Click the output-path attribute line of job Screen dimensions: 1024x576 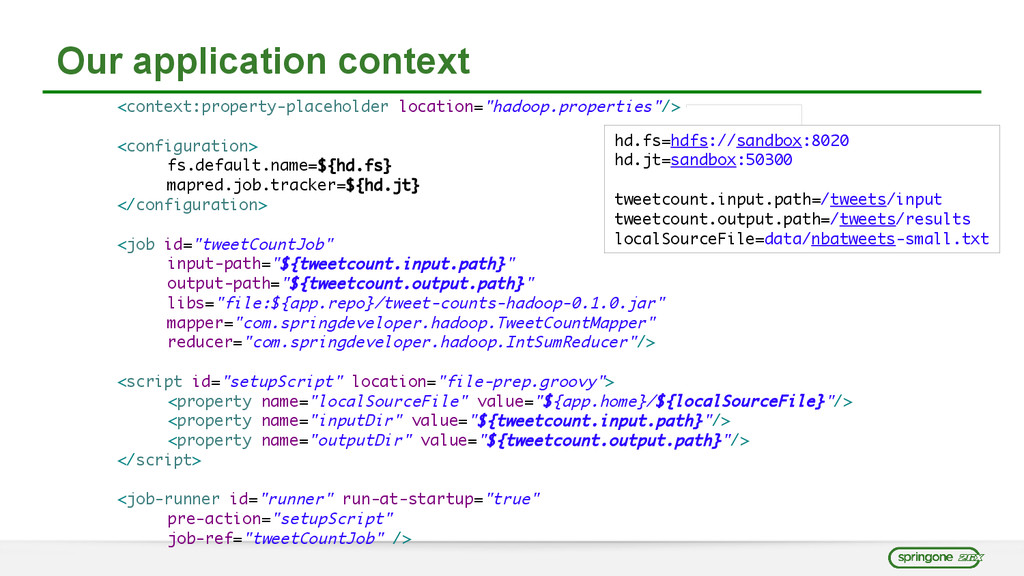tap(351, 283)
